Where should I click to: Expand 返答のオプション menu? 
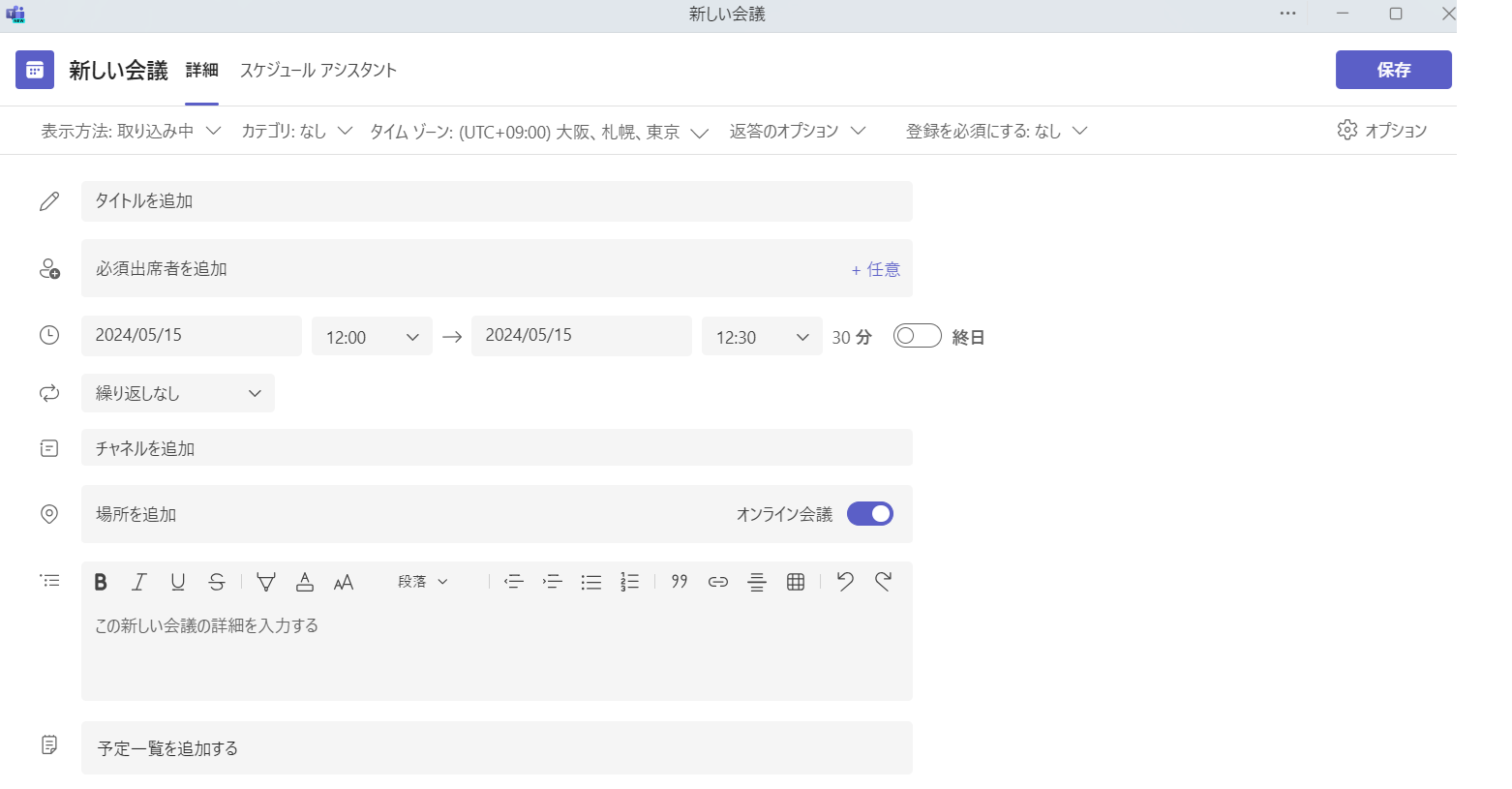(798, 131)
